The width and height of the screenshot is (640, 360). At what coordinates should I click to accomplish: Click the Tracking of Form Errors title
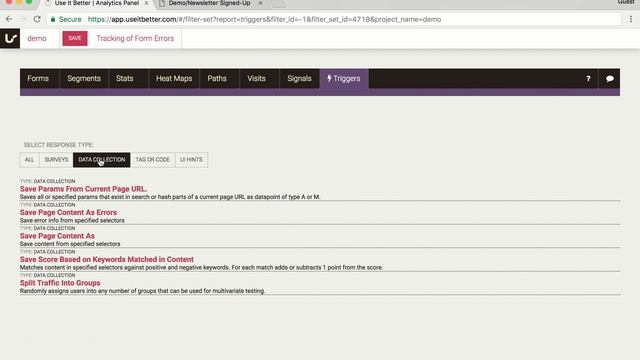[x=135, y=38]
